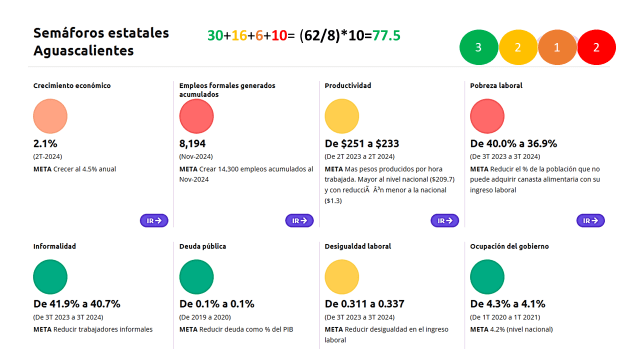
Task: Go to Productividad details via IR button
Action: (444, 220)
